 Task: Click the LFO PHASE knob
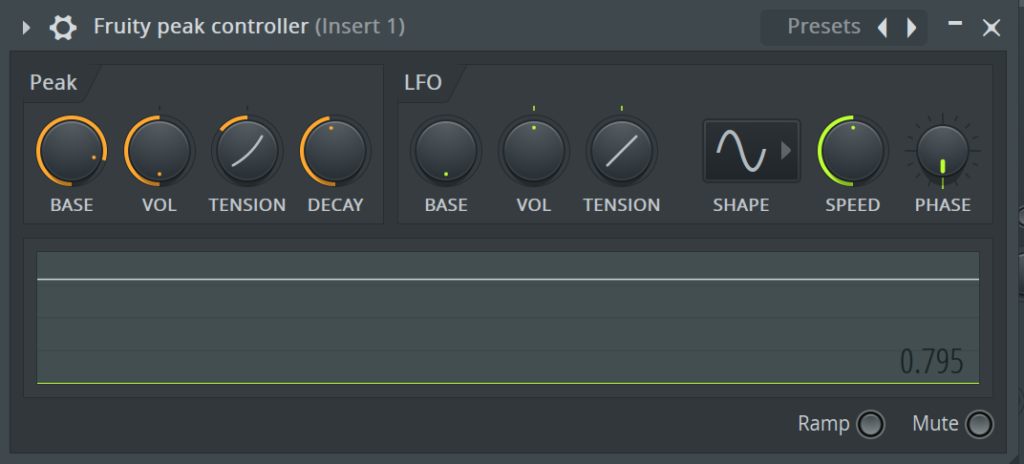click(942, 151)
